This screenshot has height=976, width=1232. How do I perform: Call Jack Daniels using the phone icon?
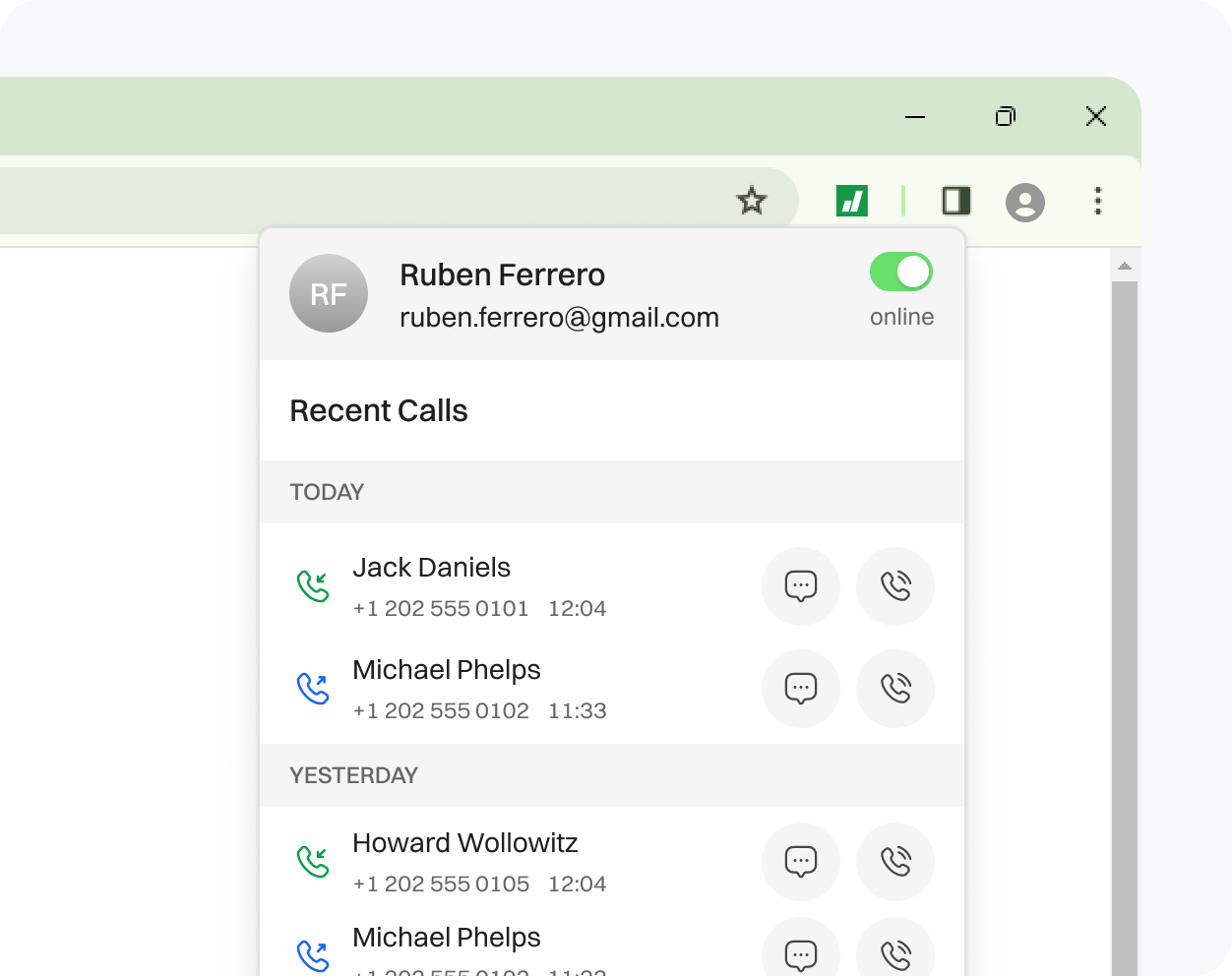coord(894,586)
